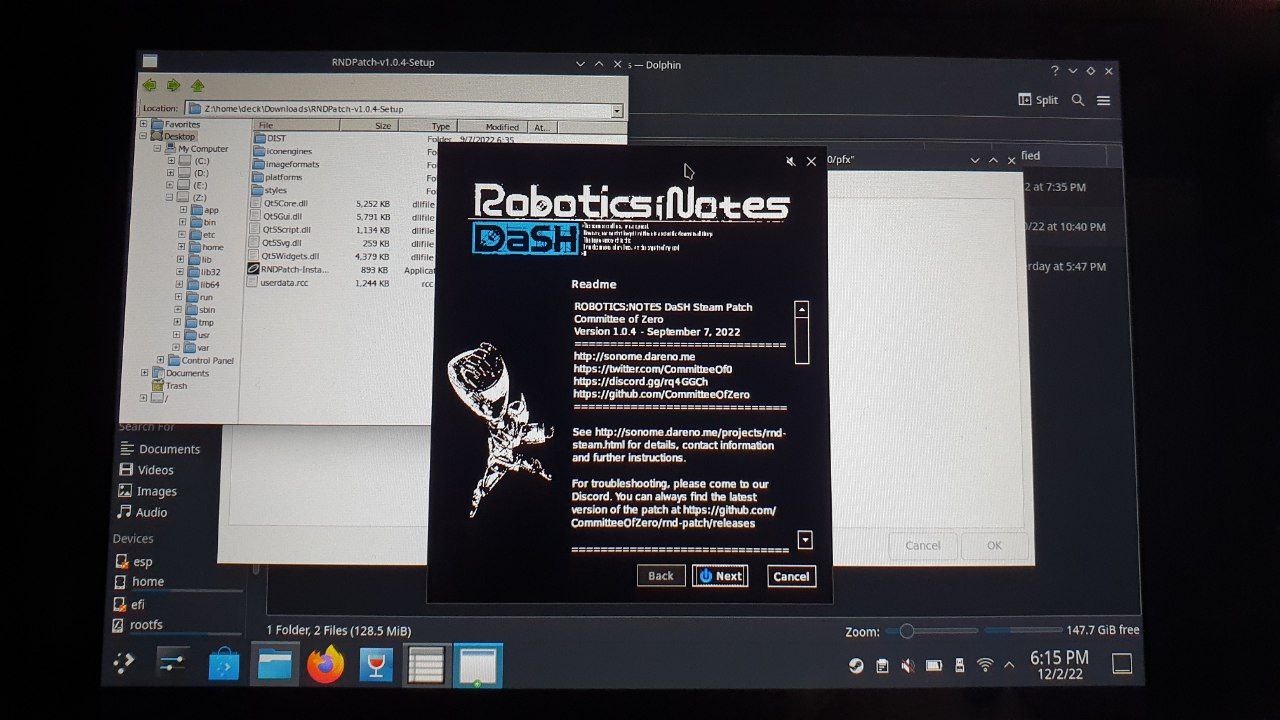Expand the hidden system tray icons
The height and width of the screenshot is (720, 1280).
1009,665
